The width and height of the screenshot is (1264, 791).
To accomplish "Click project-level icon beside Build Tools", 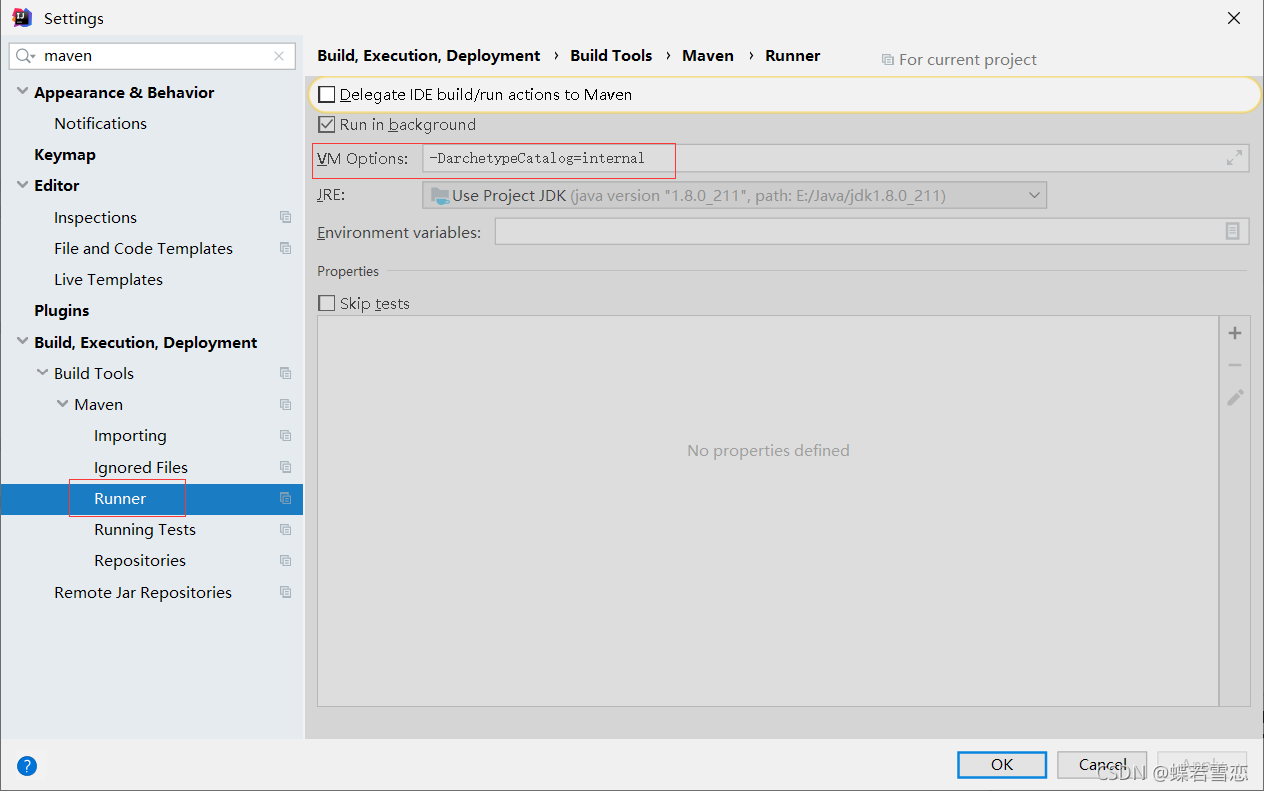I will (286, 373).
